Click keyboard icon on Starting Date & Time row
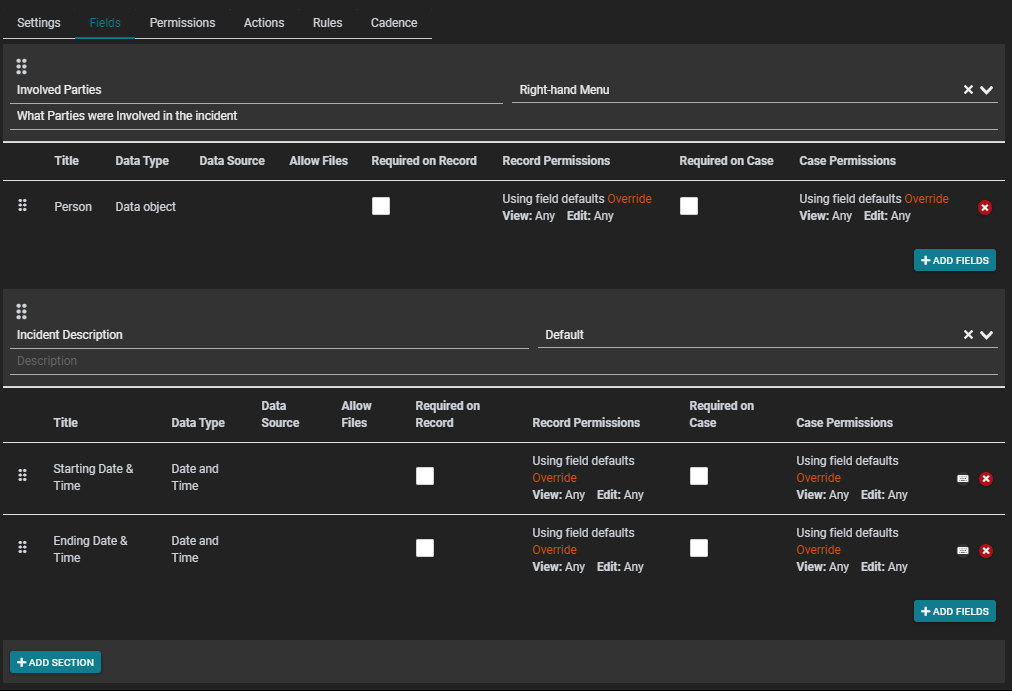Image resolution: width=1012 pixels, height=691 pixels. [x=962, y=479]
